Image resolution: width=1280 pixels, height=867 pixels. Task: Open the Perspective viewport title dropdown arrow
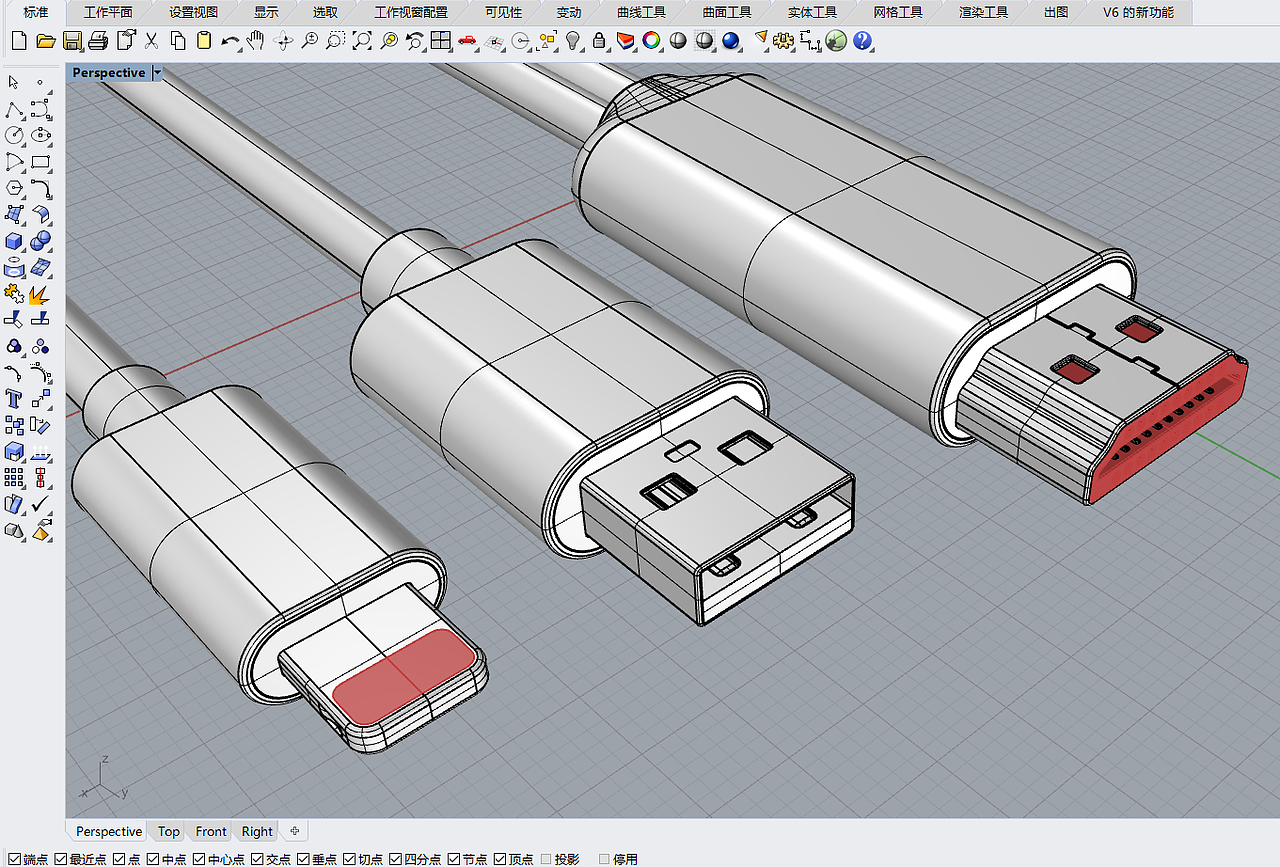click(157, 73)
